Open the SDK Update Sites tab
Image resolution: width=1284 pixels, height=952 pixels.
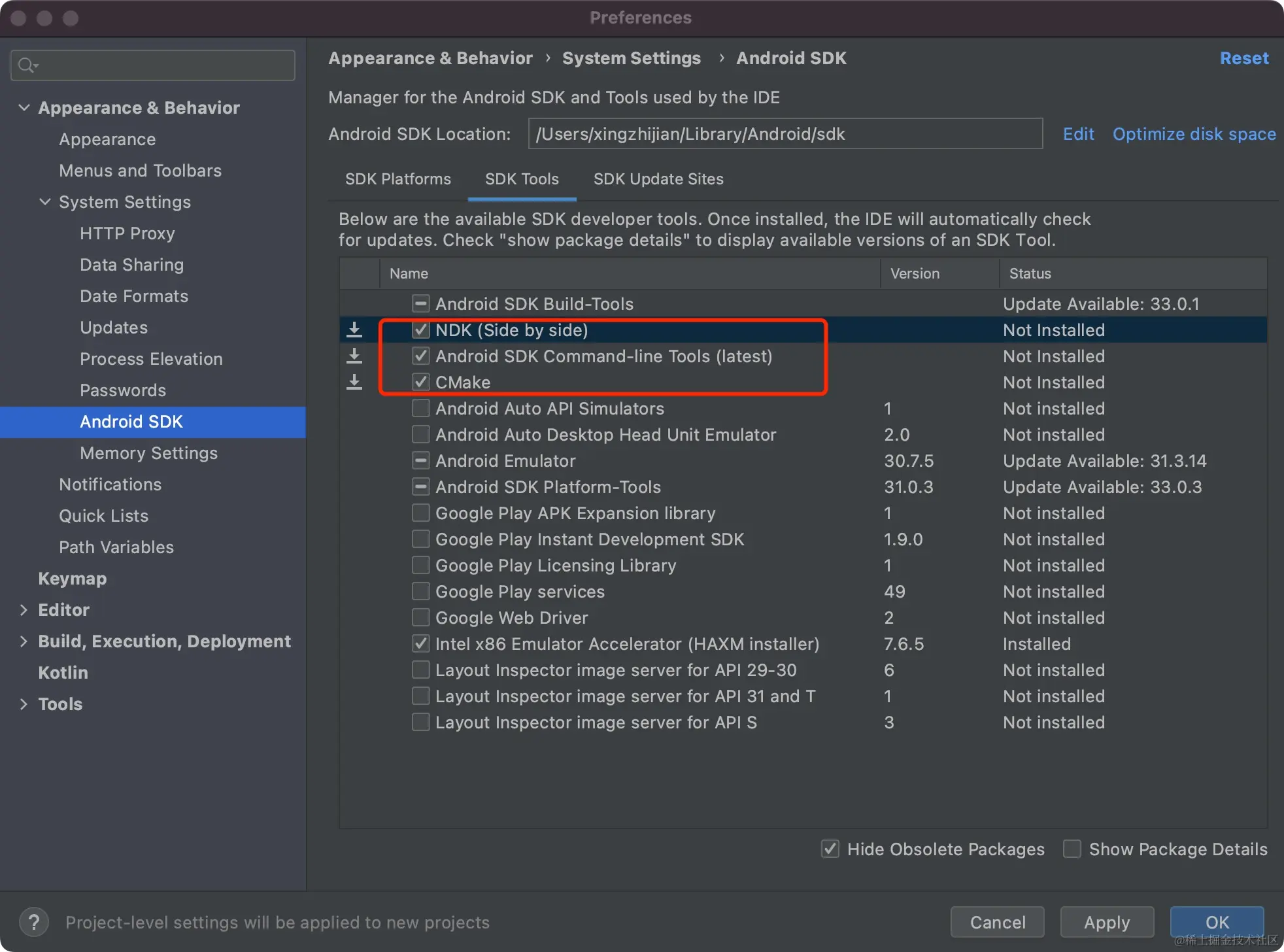tap(658, 179)
